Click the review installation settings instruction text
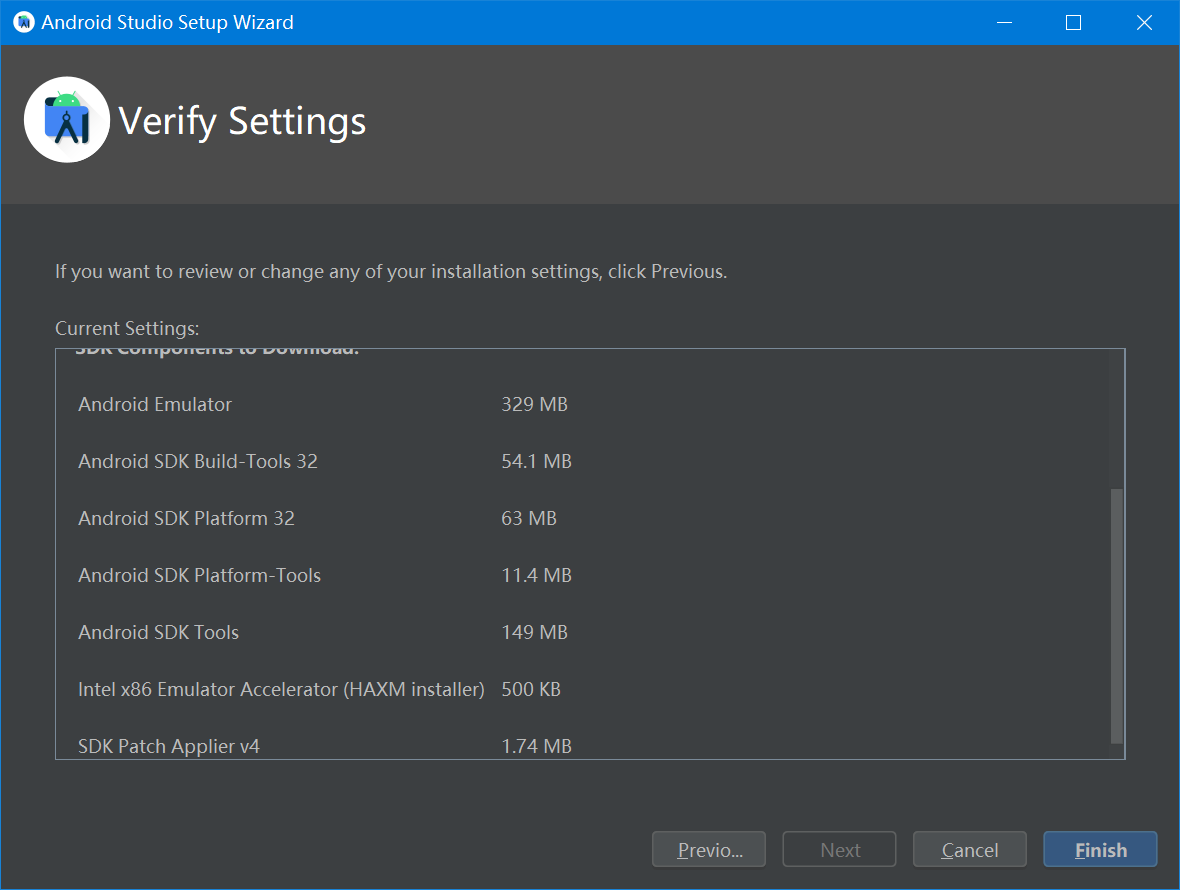Image resolution: width=1180 pixels, height=890 pixels. click(x=391, y=272)
